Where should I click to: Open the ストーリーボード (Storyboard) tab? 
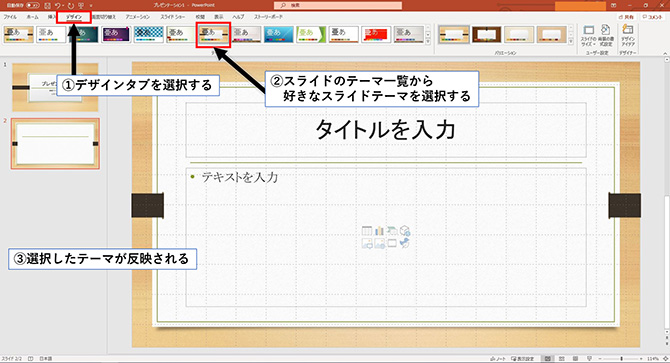coord(268,17)
